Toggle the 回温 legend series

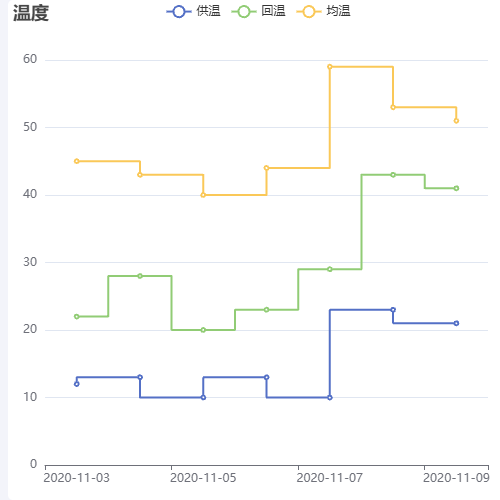pyautogui.click(x=258, y=11)
